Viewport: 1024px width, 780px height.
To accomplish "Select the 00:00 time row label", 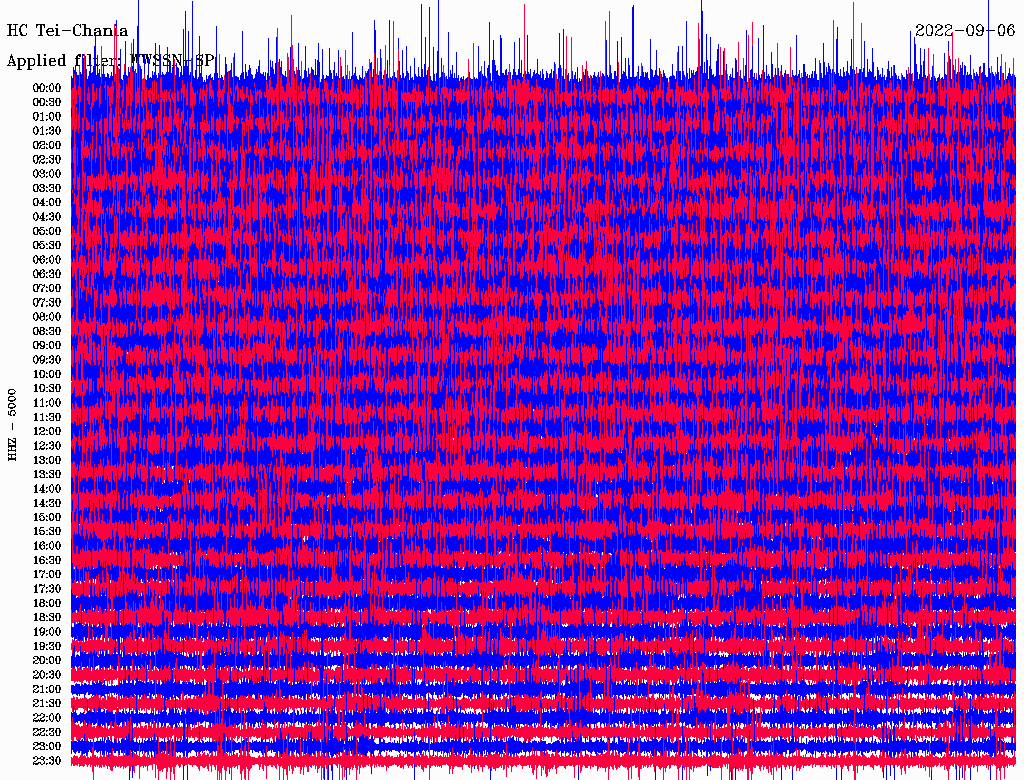I will (47, 88).
